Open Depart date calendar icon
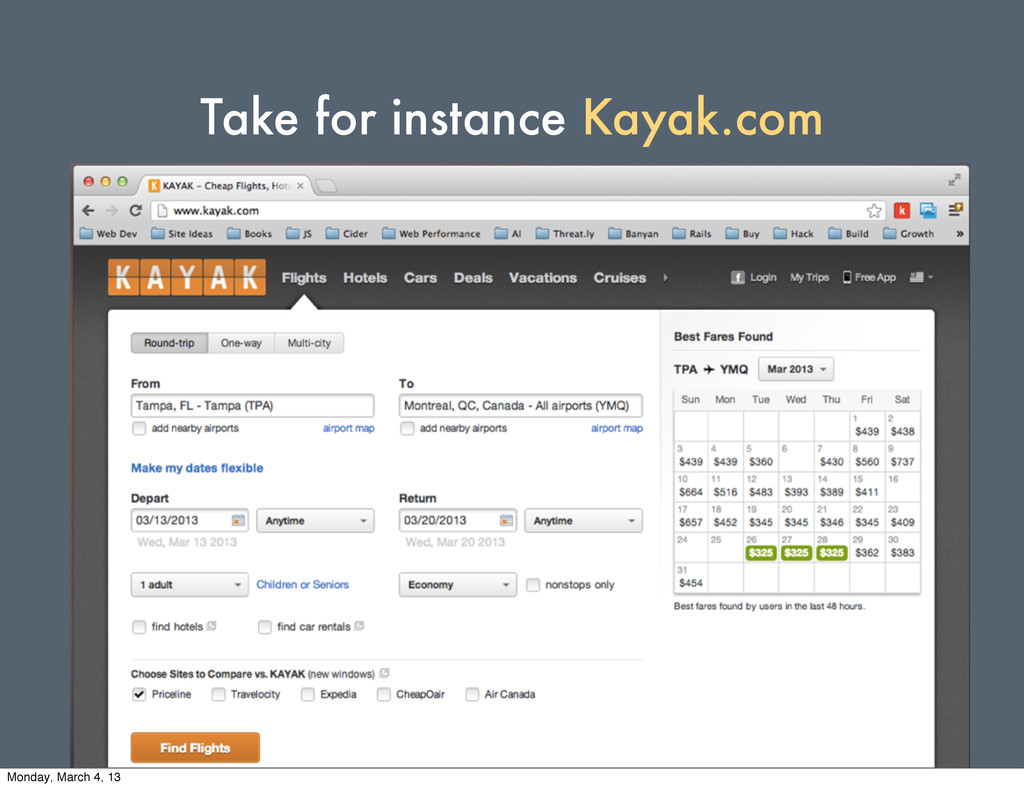This screenshot has height=788, width=1024. tap(238, 520)
